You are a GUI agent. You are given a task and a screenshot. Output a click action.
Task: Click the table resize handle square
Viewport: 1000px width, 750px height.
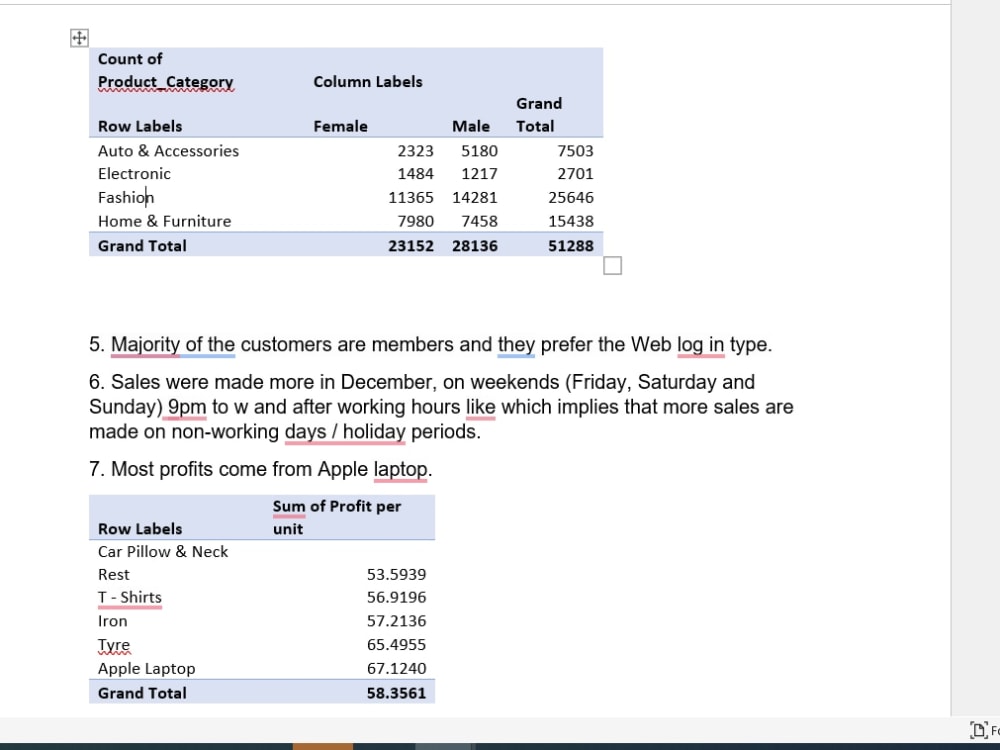tap(612, 265)
